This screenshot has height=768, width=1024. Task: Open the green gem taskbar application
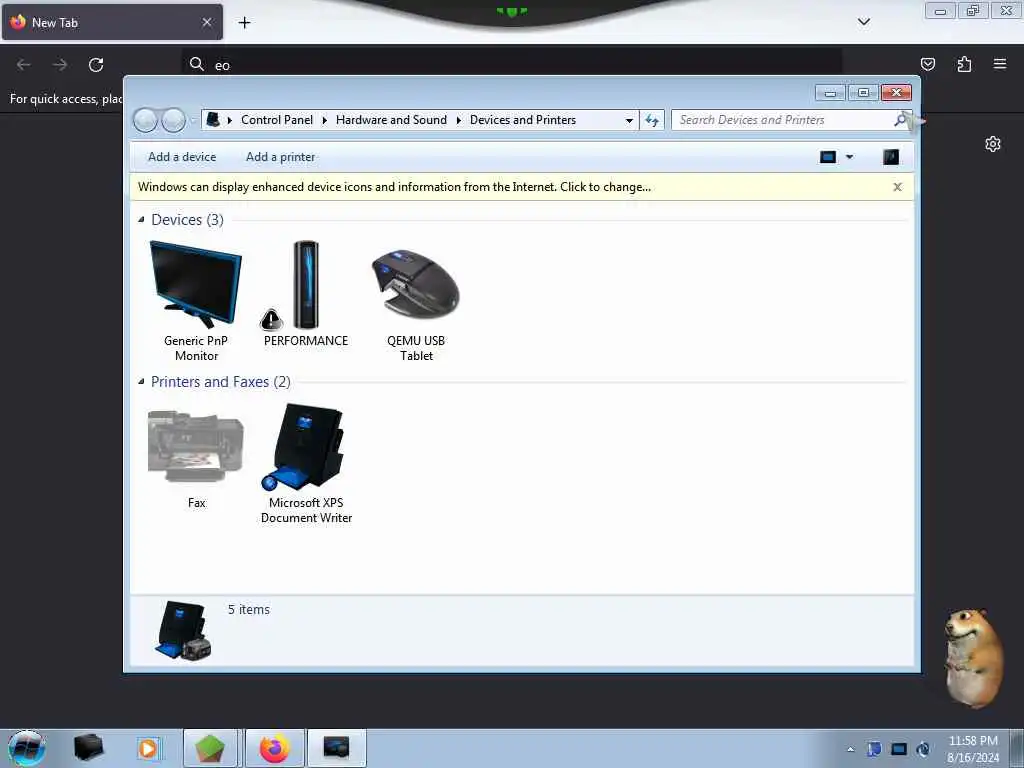pyautogui.click(x=210, y=748)
